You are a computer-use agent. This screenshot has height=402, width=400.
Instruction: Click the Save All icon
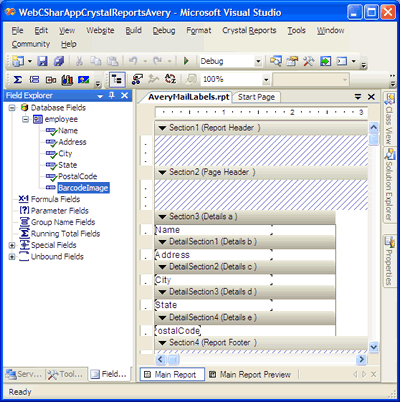pyautogui.click(x=59, y=61)
